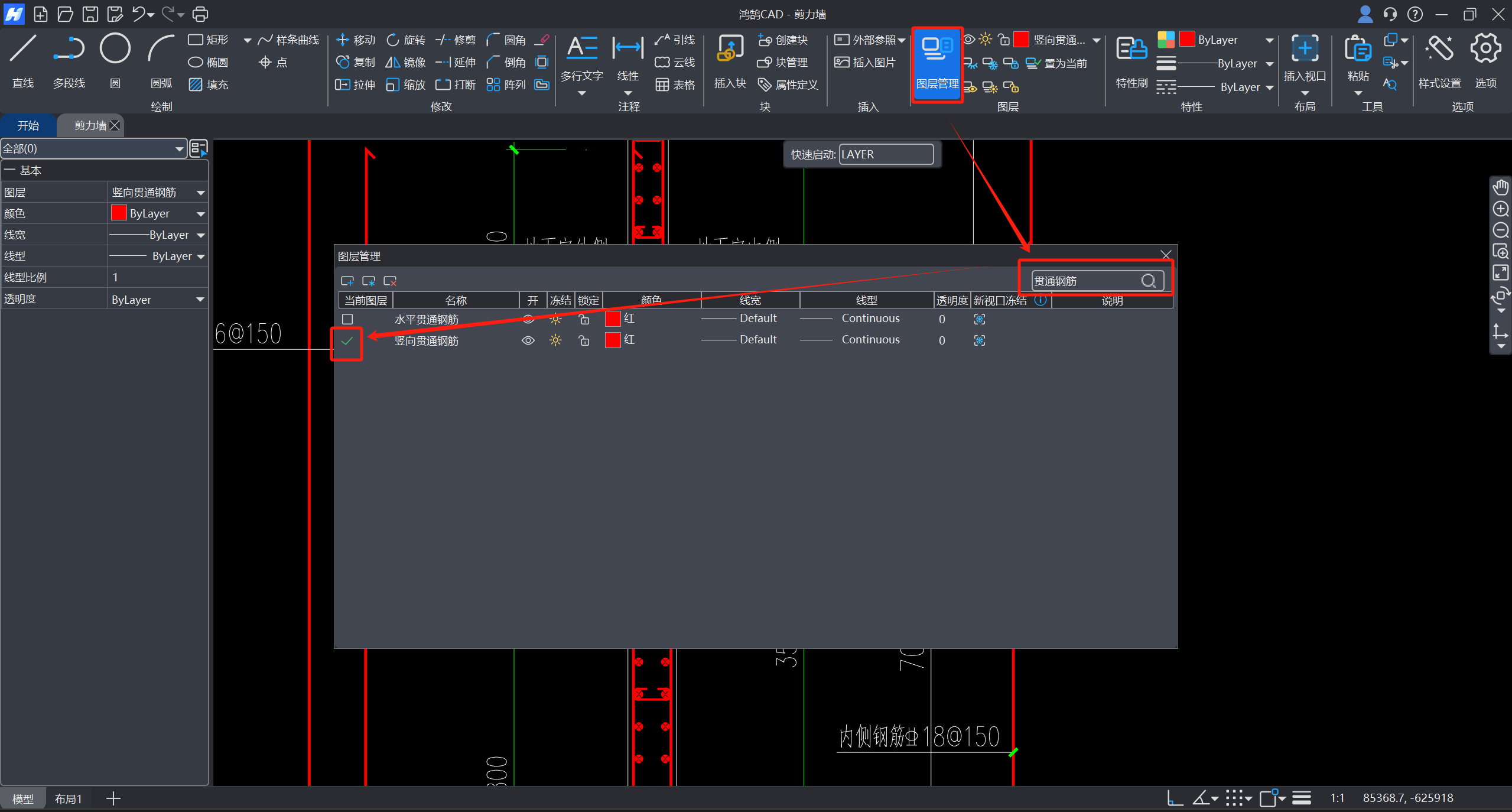The height and width of the screenshot is (812, 1512).
Task: Open the 线型 ByLayer dropdown in properties
Action: pyautogui.click(x=200, y=256)
